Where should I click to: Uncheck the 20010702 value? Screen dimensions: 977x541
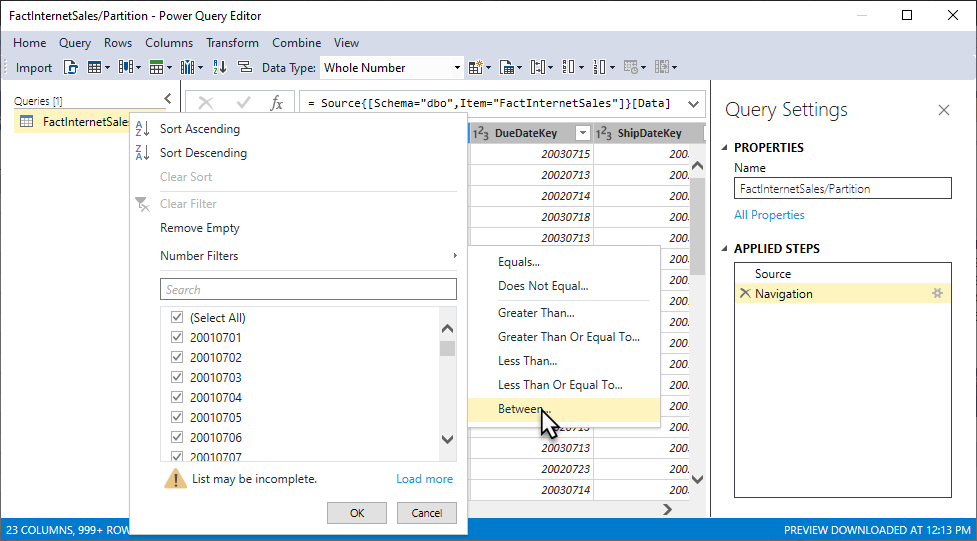(x=177, y=358)
